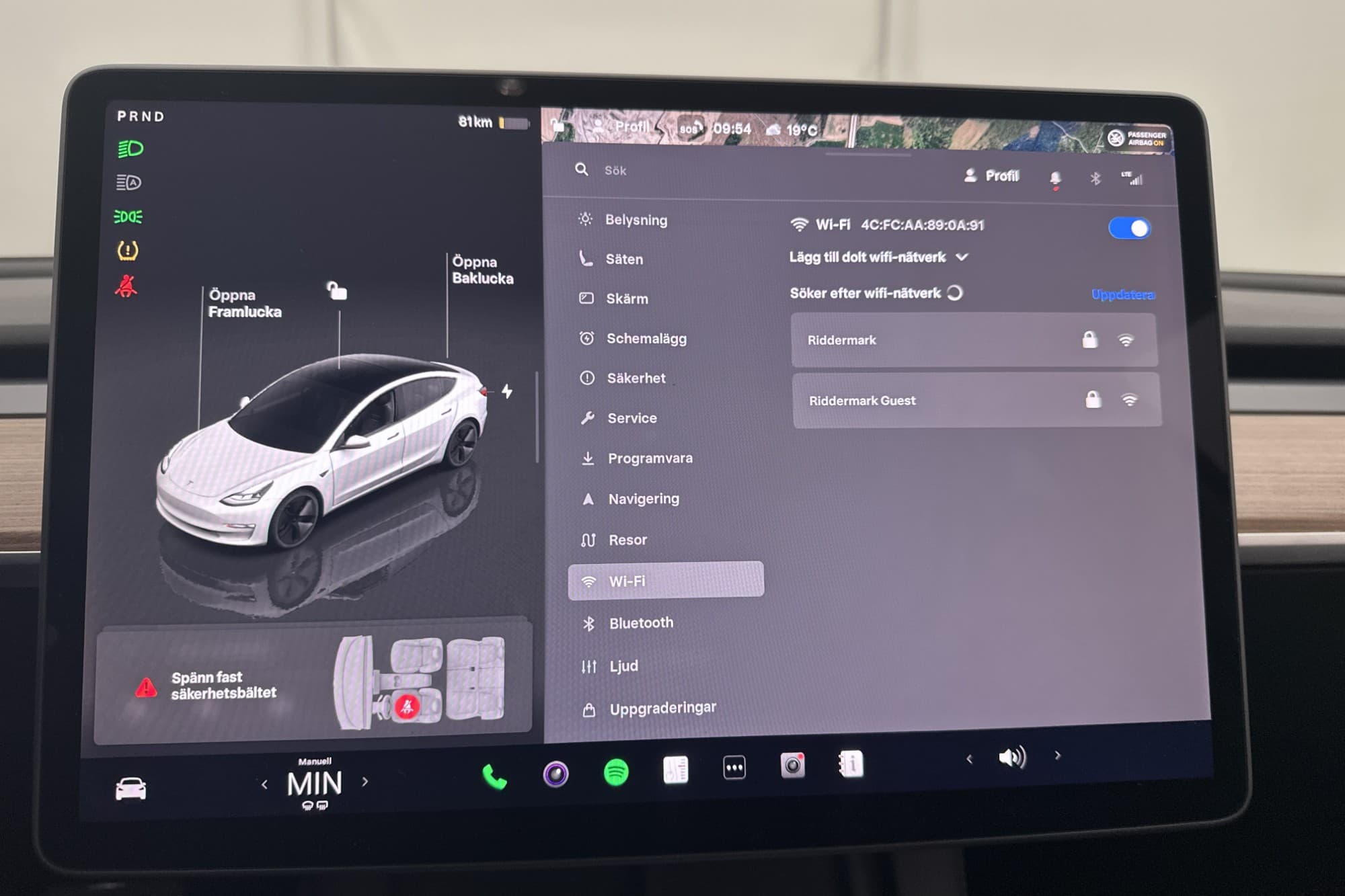The width and height of the screenshot is (1345, 896).
Task: Tap the 09:54 clock display
Action: pos(732,128)
